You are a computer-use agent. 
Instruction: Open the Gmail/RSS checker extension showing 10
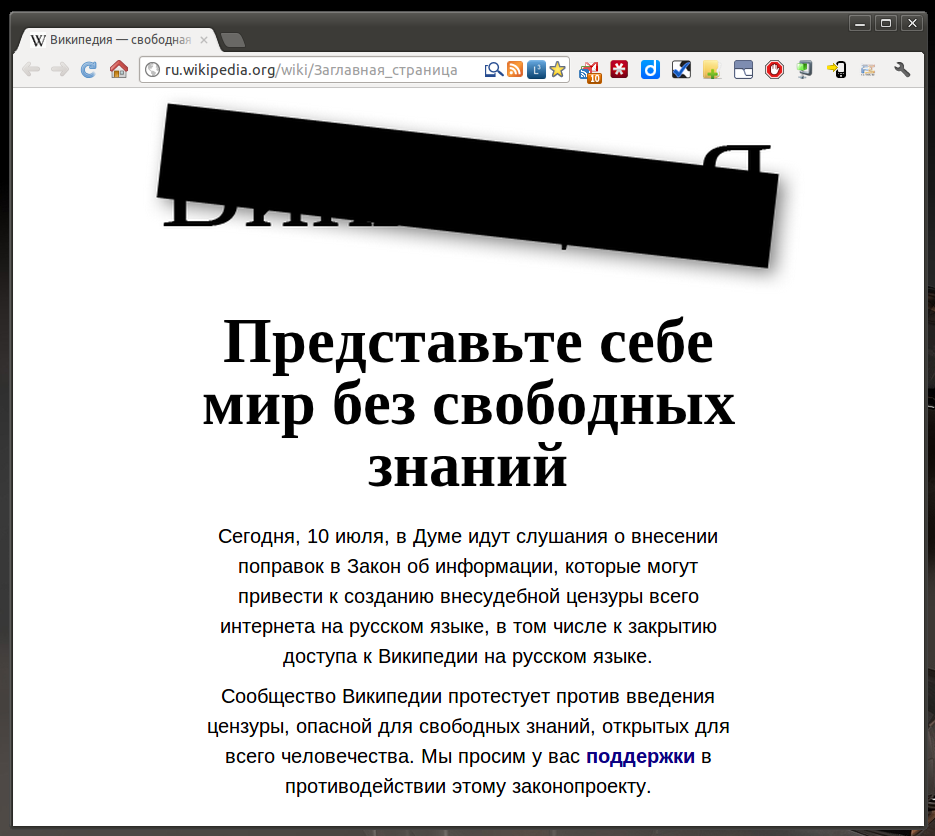[x=590, y=72]
